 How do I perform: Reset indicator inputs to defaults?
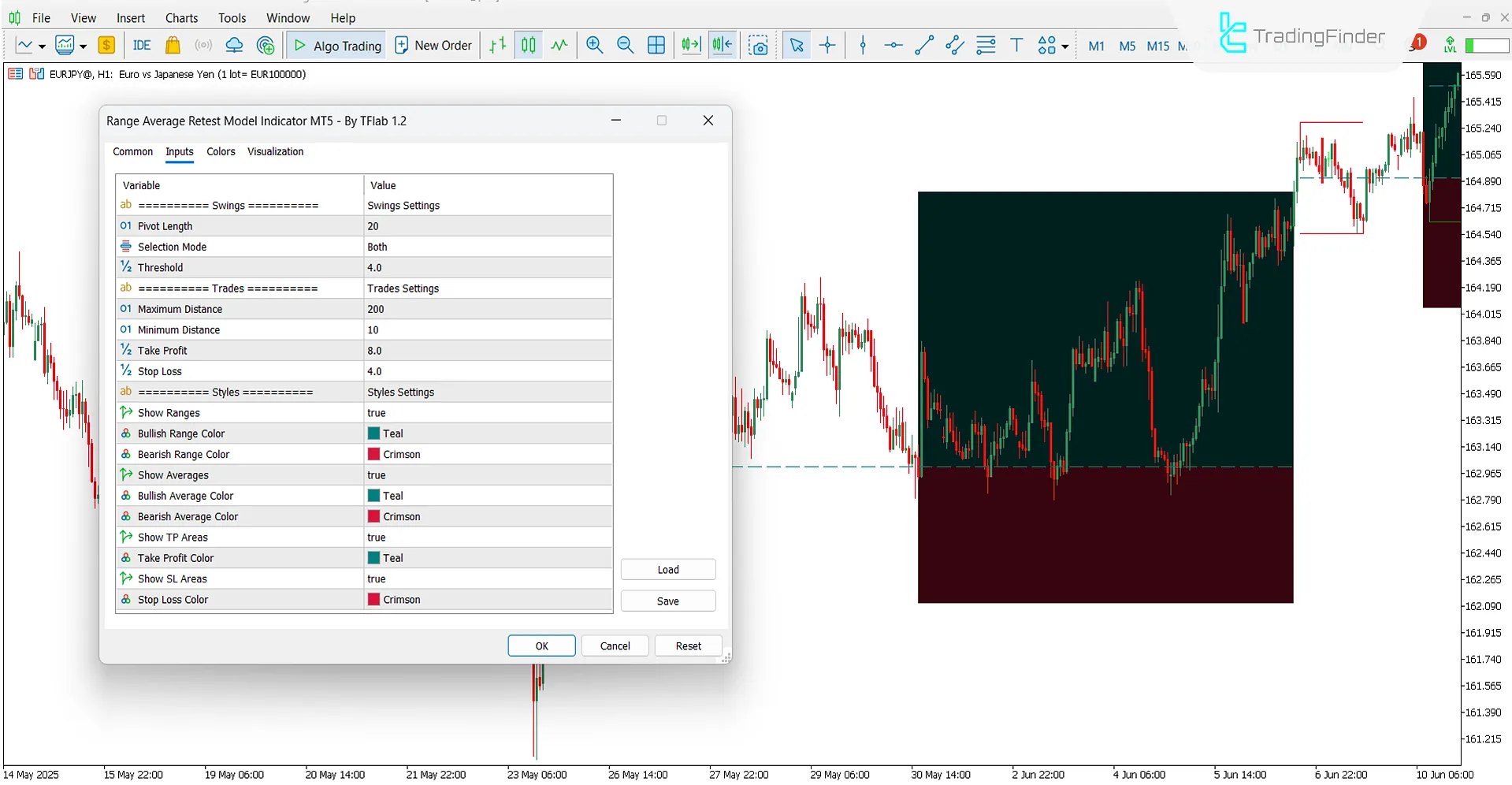tap(687, 645)
